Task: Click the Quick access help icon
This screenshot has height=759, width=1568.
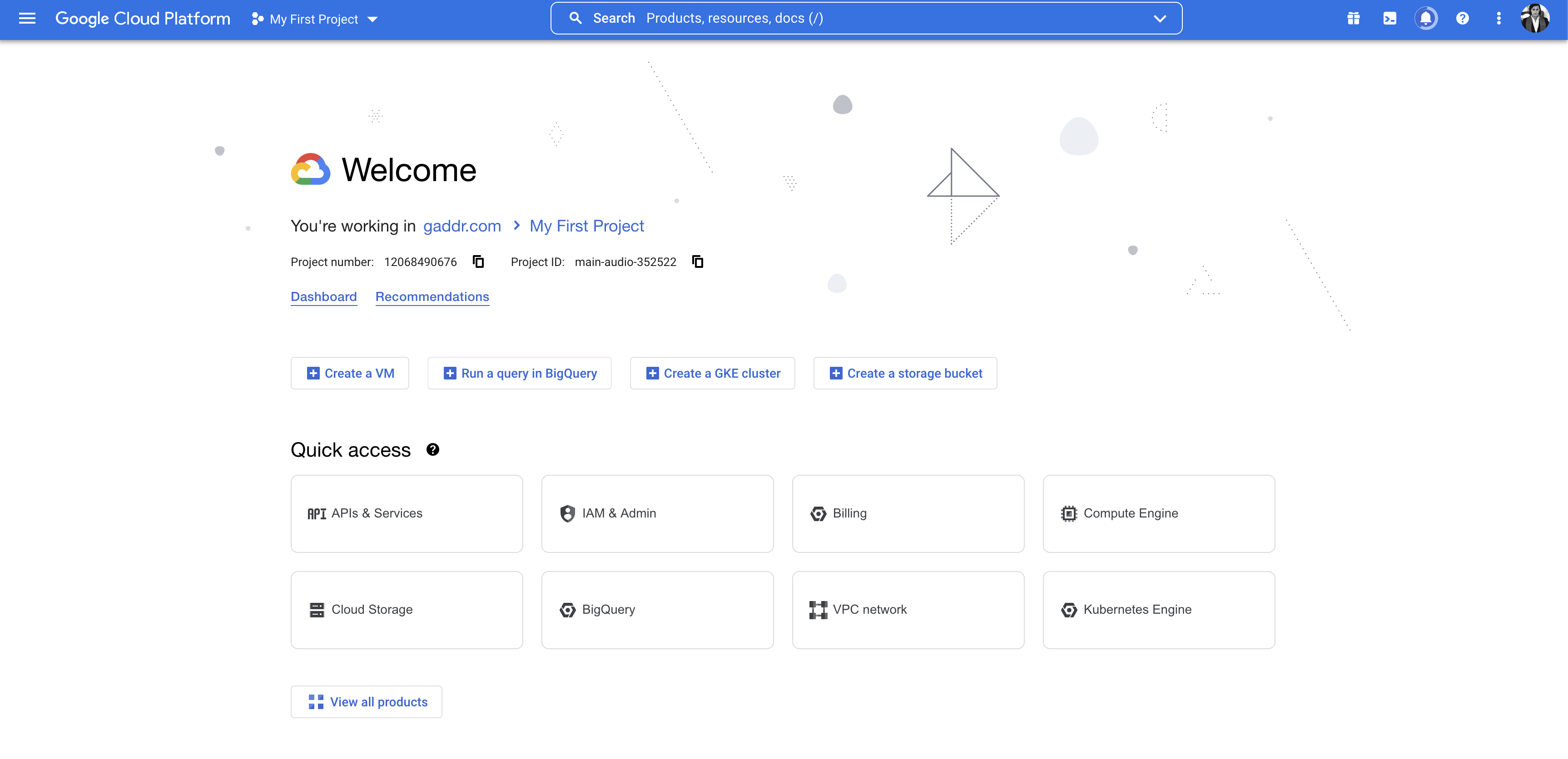Action: [x=433, y=449]
